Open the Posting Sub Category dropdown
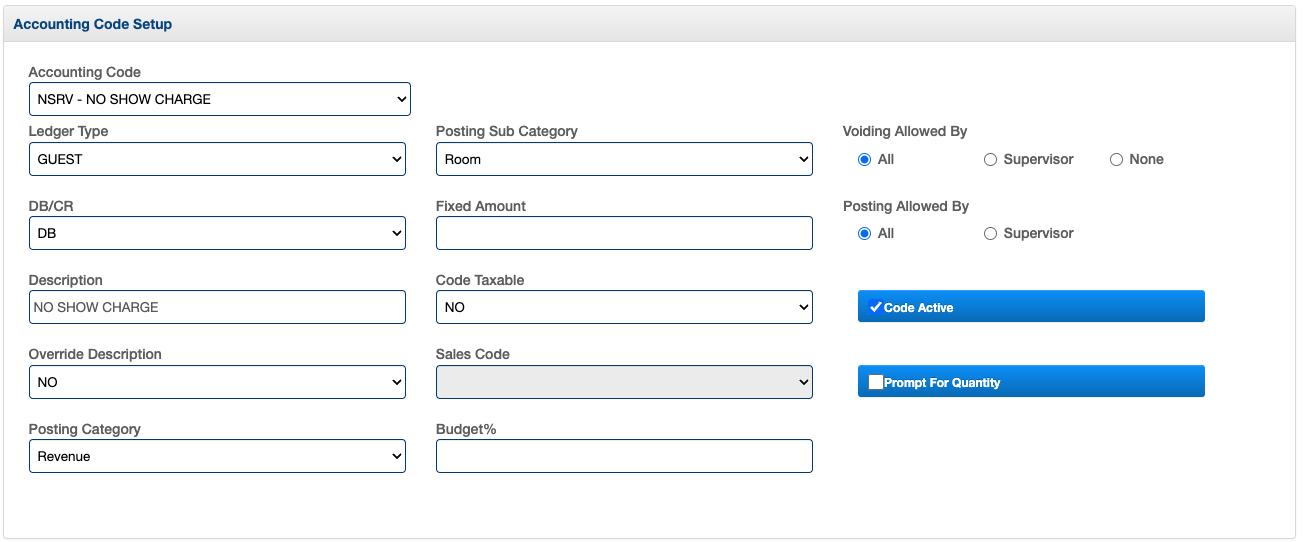Screen dimensions: 1303x542 coord(624,159)
